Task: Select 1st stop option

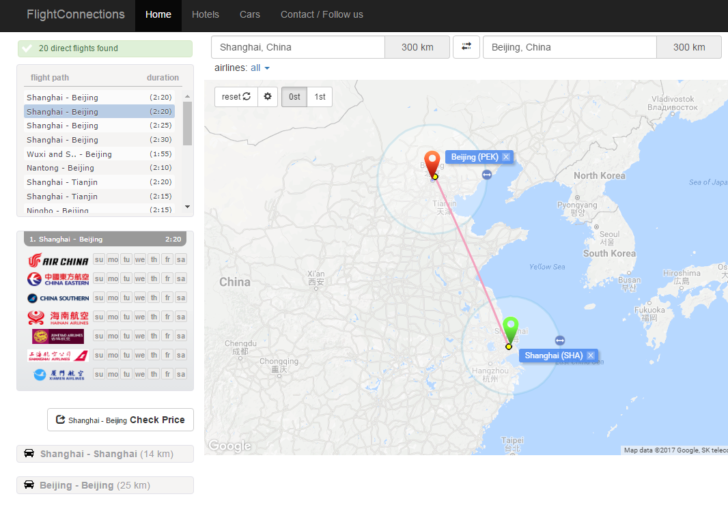Action: point(319,97)
